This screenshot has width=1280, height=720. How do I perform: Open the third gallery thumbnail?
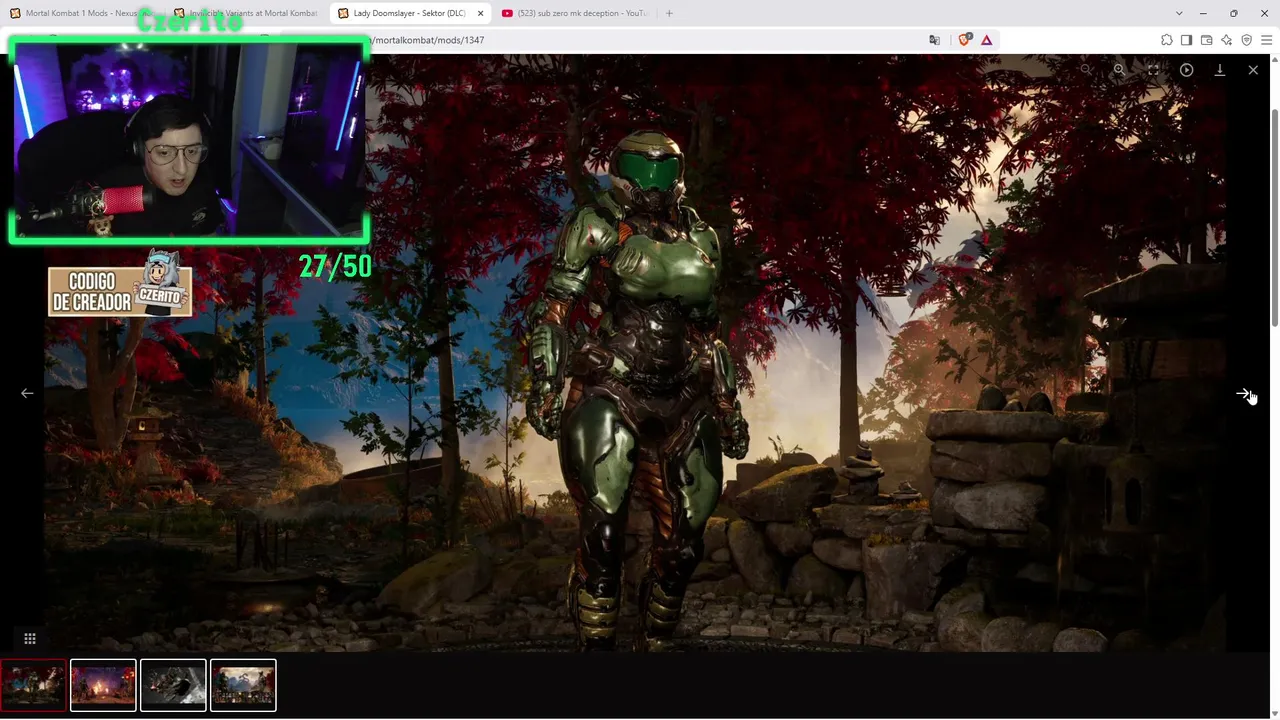pyautogui.click(x=173, y=685)
